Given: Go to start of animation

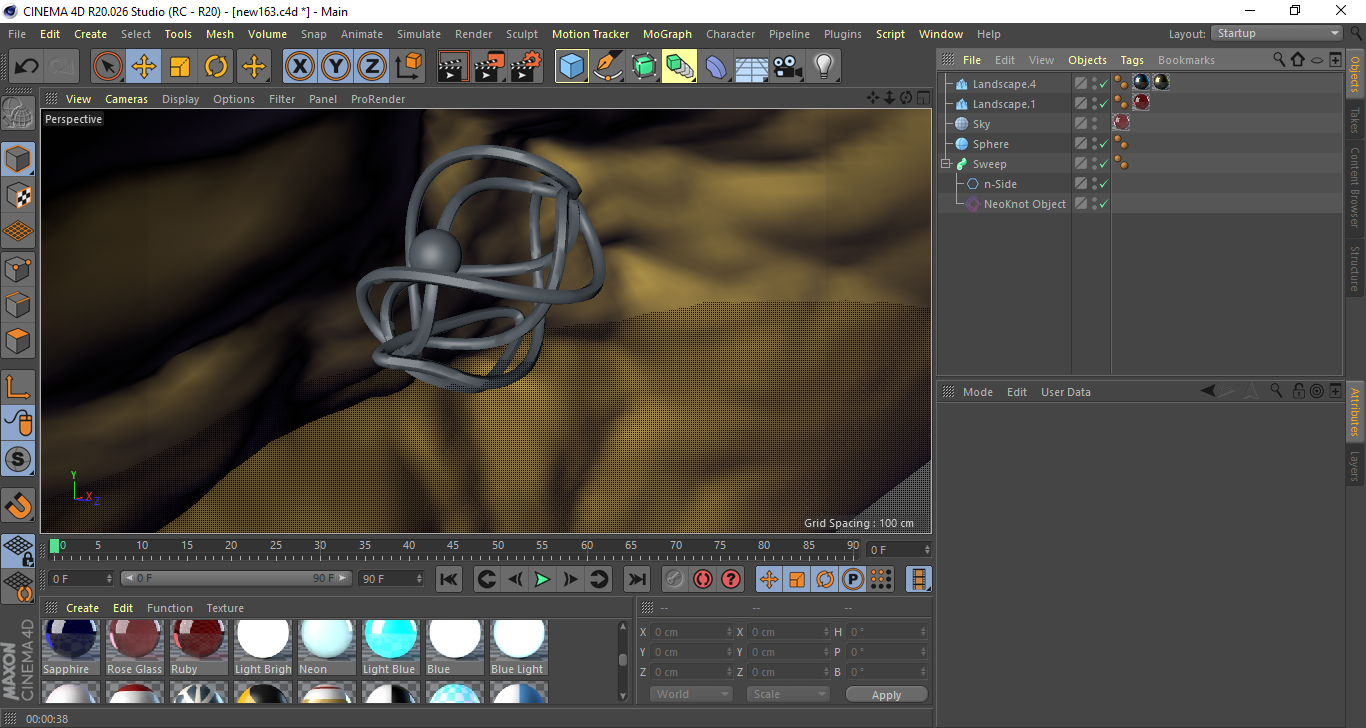Looking at the screenshot, I should click(449, 579).
